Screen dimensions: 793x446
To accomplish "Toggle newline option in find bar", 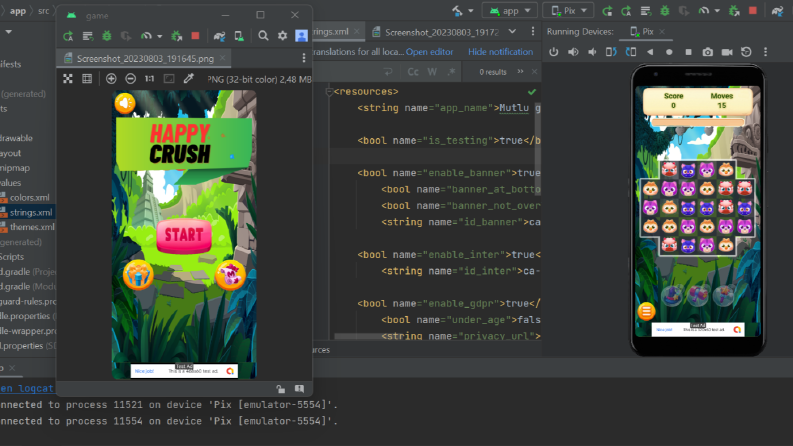I will coord(388,72).
